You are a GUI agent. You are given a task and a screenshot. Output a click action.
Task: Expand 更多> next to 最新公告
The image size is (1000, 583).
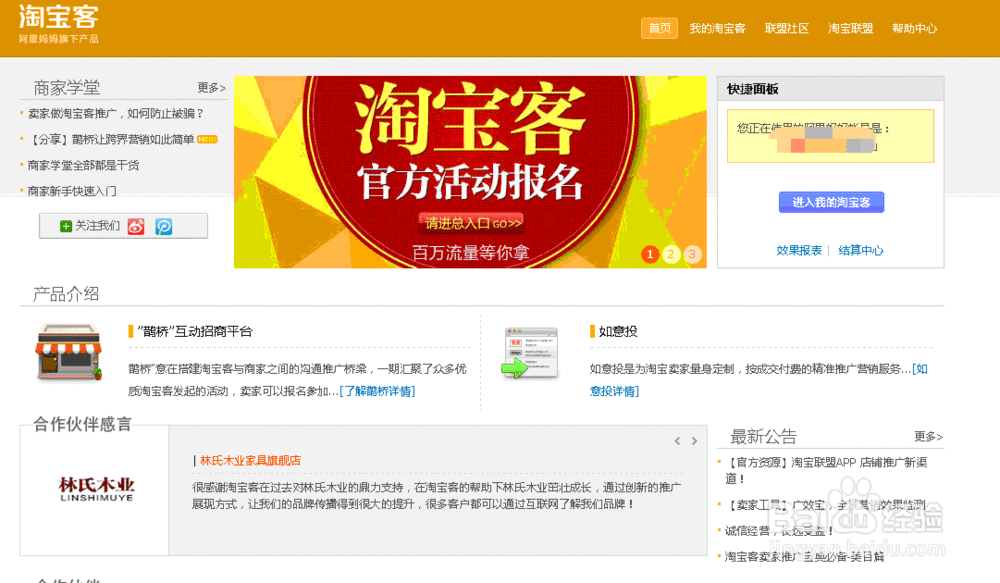pos(929,437)
